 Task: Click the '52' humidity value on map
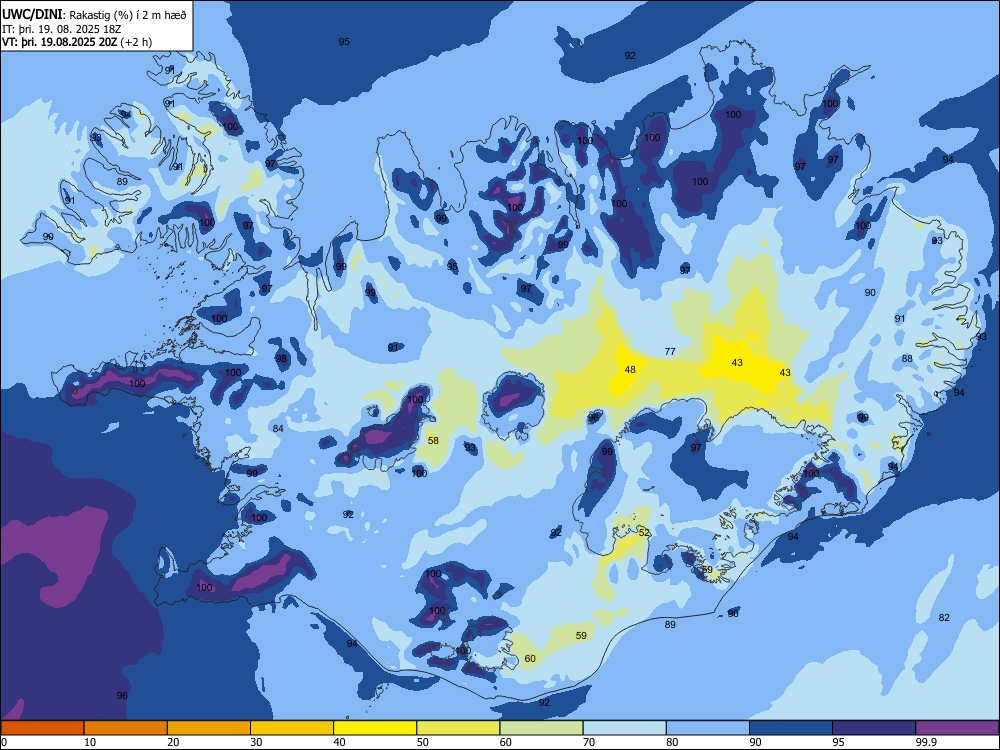click(x=644, y=533)
